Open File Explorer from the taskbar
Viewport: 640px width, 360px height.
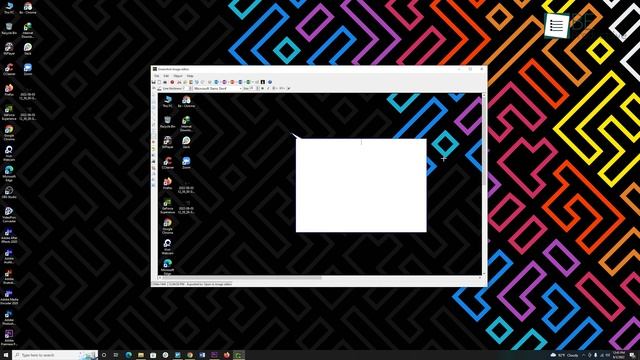[x=140, y=355]
